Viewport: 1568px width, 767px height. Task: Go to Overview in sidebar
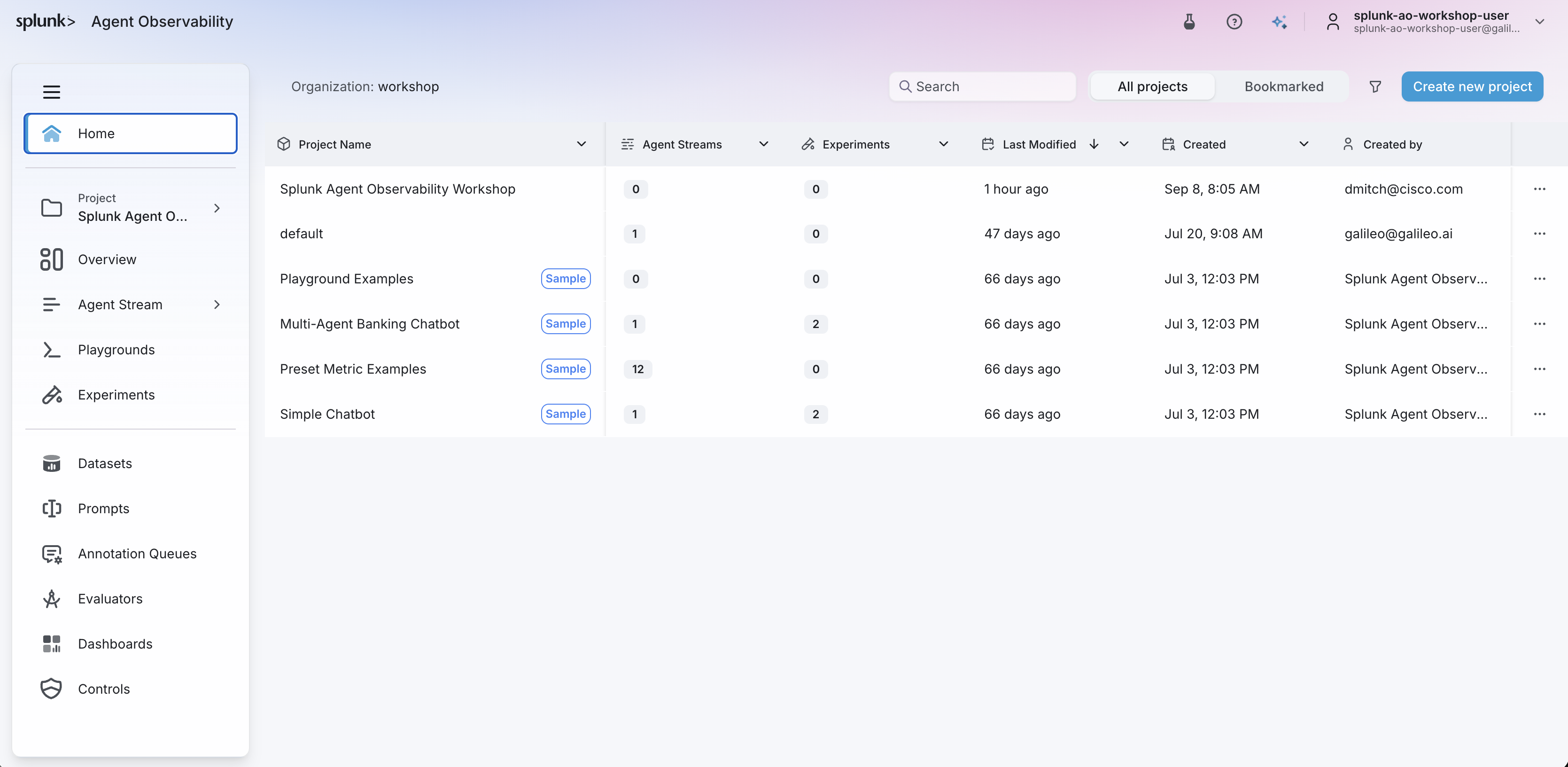(x=130, y=259)
